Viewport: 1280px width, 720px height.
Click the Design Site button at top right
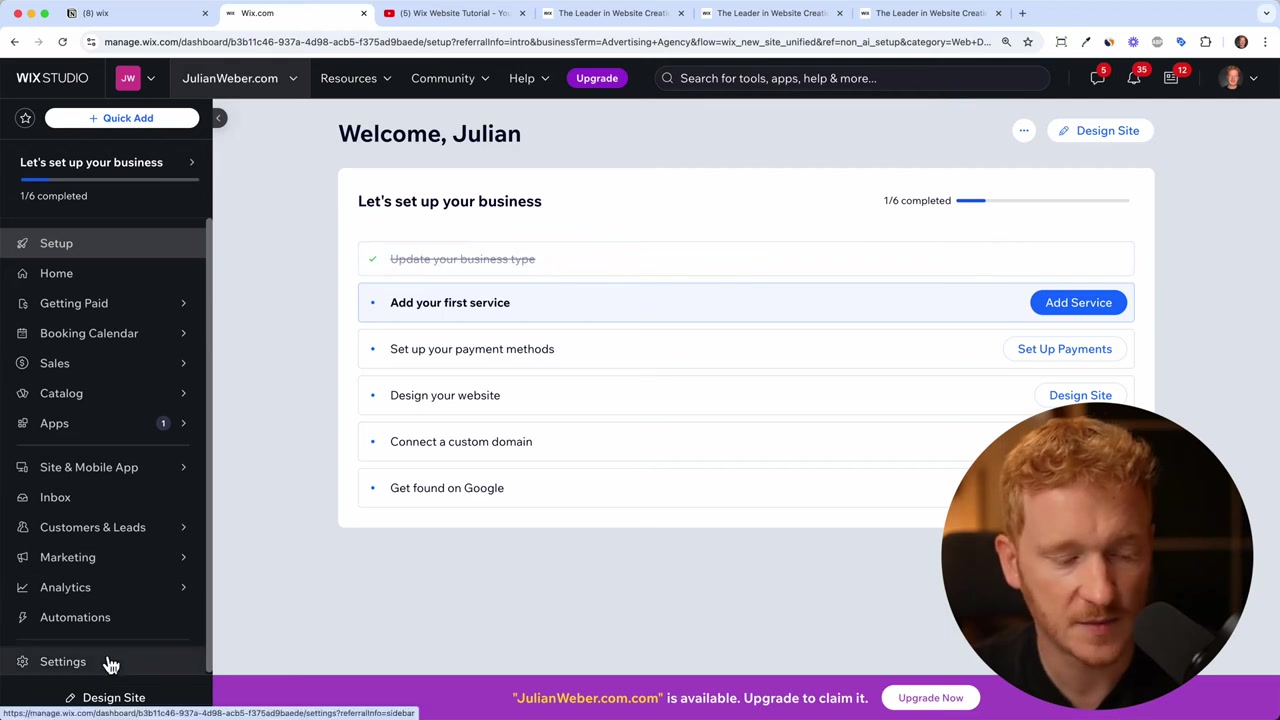(x=1100, y=131)
